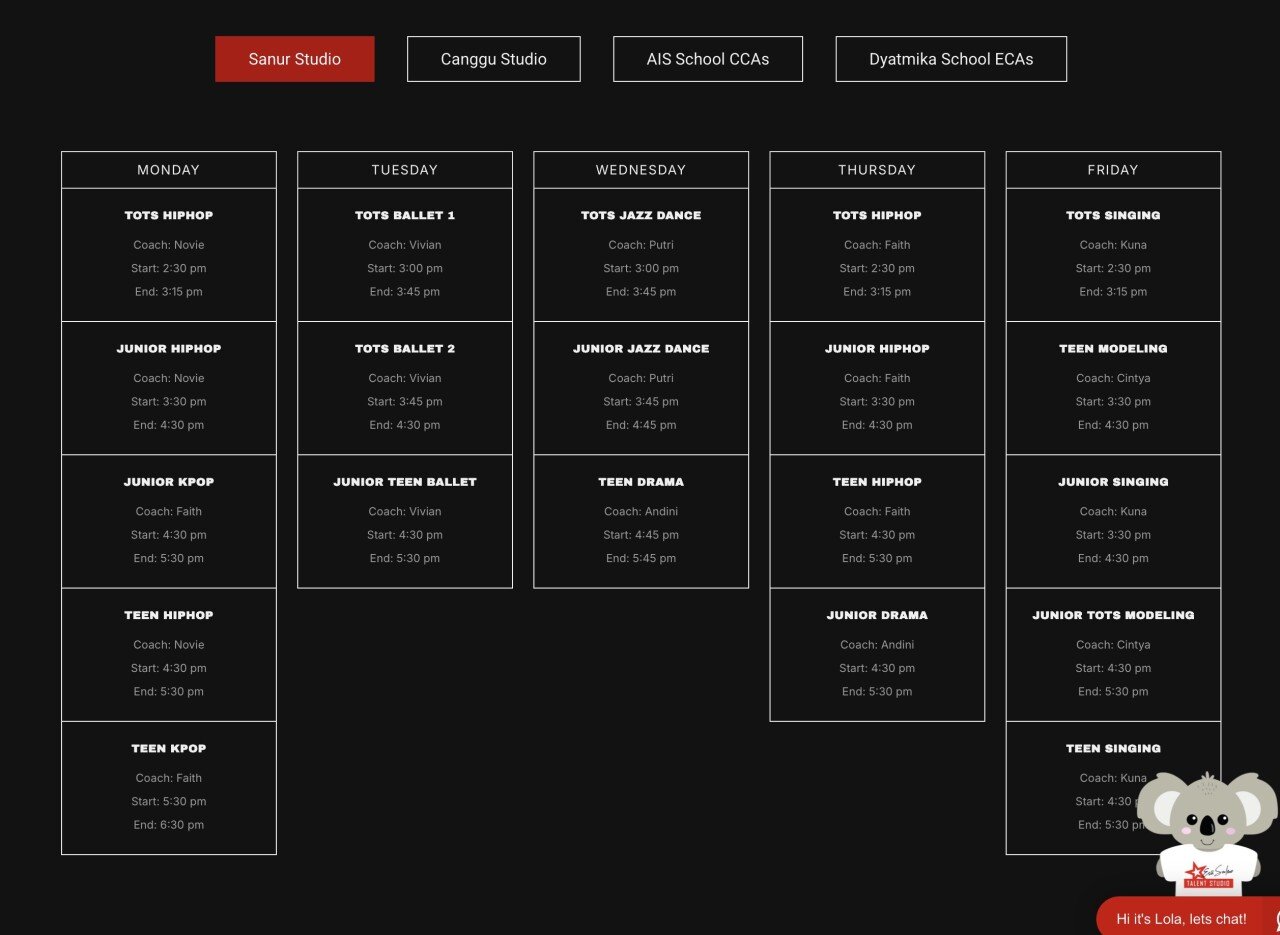Select the TEEN MODELING class title
This screenshot has height=935, width=1280.
(x=1113, y=349)
